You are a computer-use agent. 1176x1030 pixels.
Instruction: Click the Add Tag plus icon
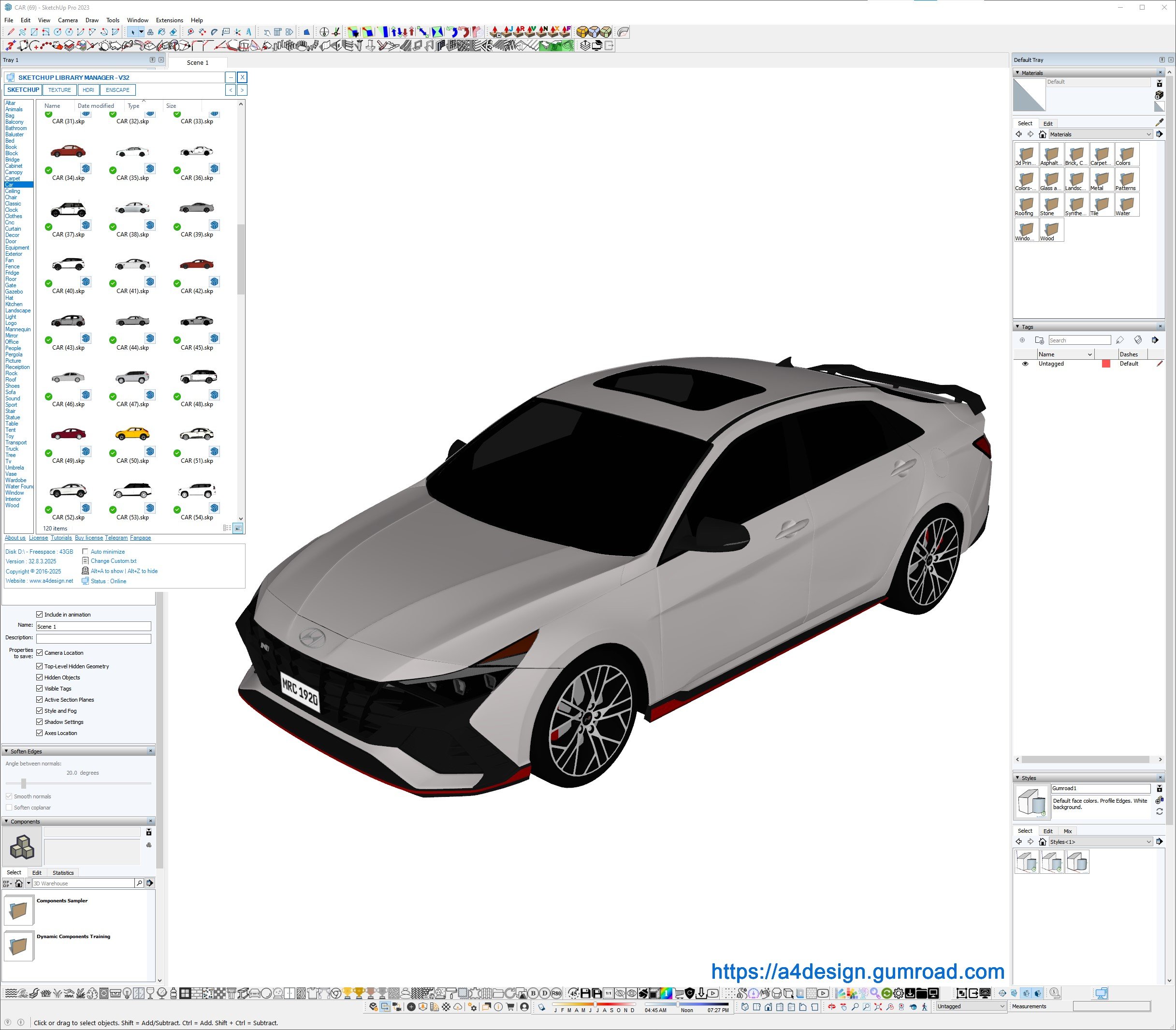click(x=1022, y=340)
